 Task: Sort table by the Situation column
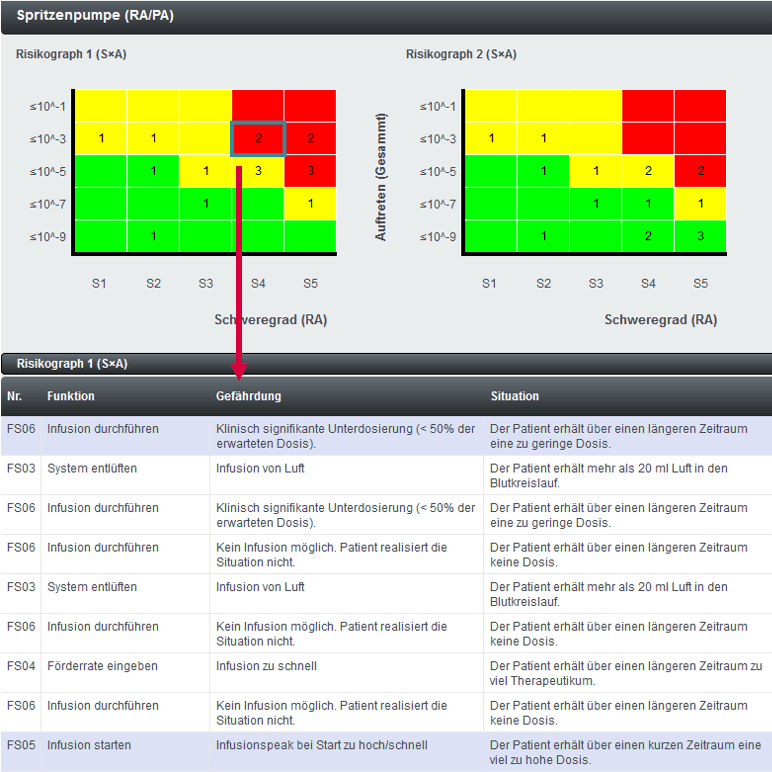click(515, 396)
